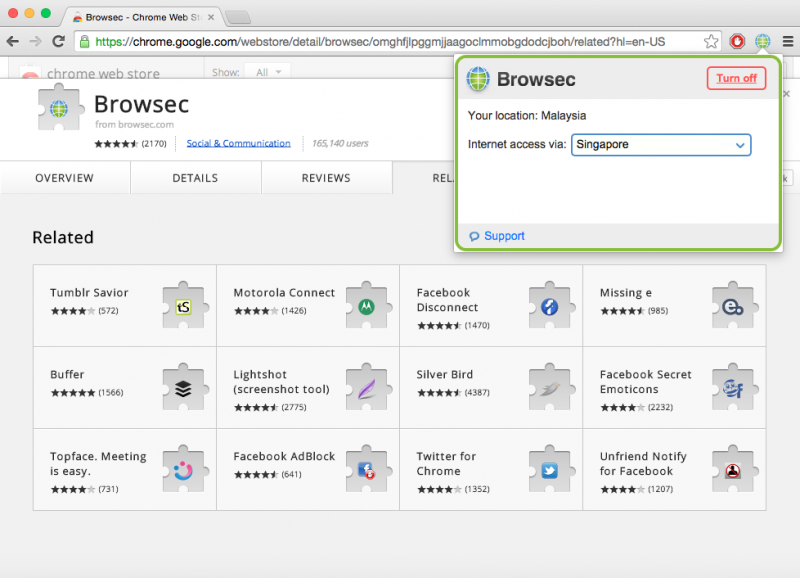The height and width of the screenshot is (578, 800).
Task: Click the Browsec puzzle icon in header
Action: pos(59,107)
